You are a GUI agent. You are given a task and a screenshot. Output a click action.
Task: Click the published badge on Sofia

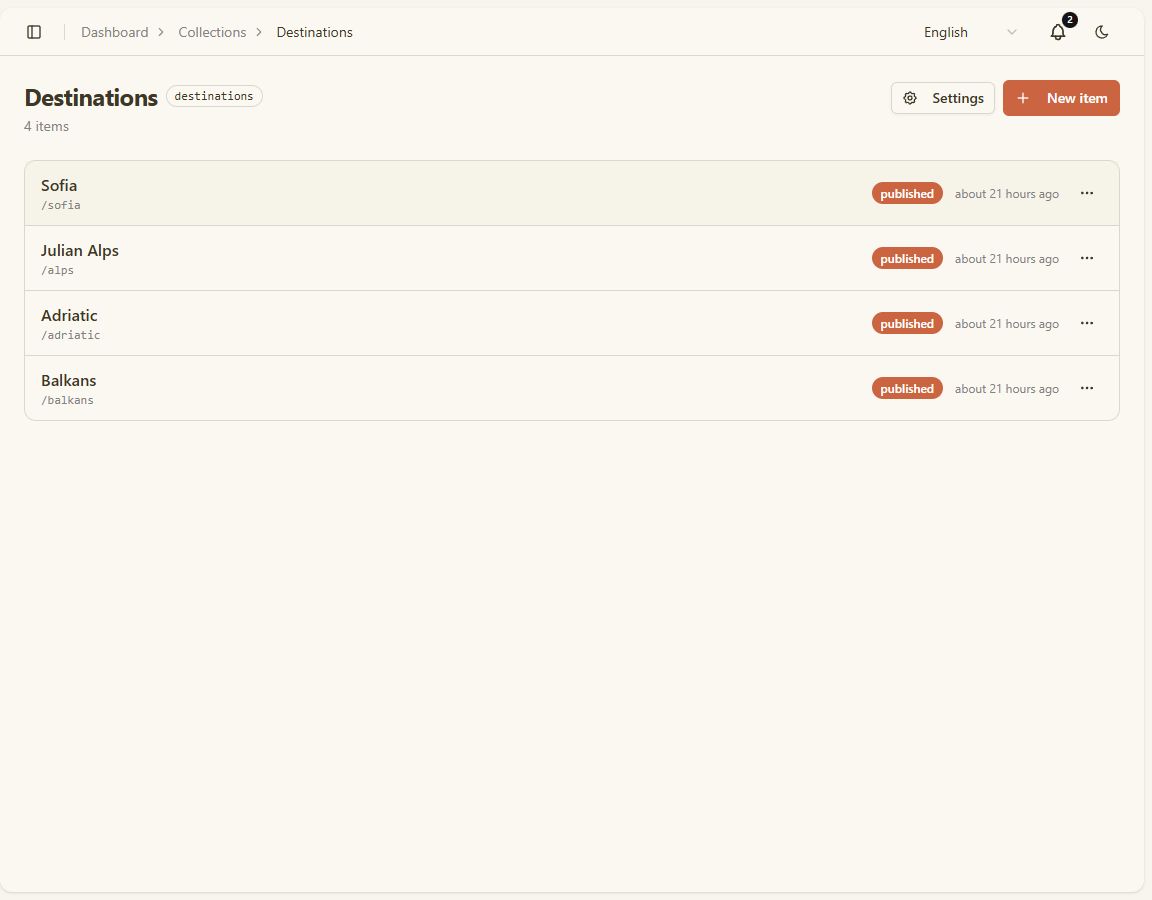point(907,193)
